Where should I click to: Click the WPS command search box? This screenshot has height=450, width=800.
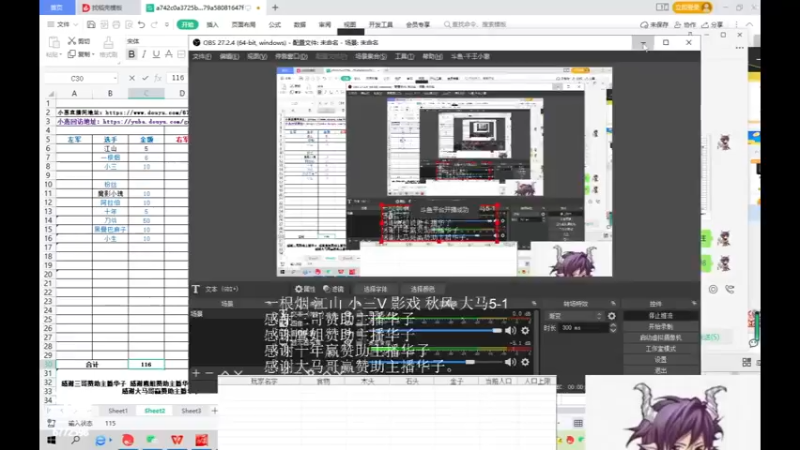click(x=476, y=24)
